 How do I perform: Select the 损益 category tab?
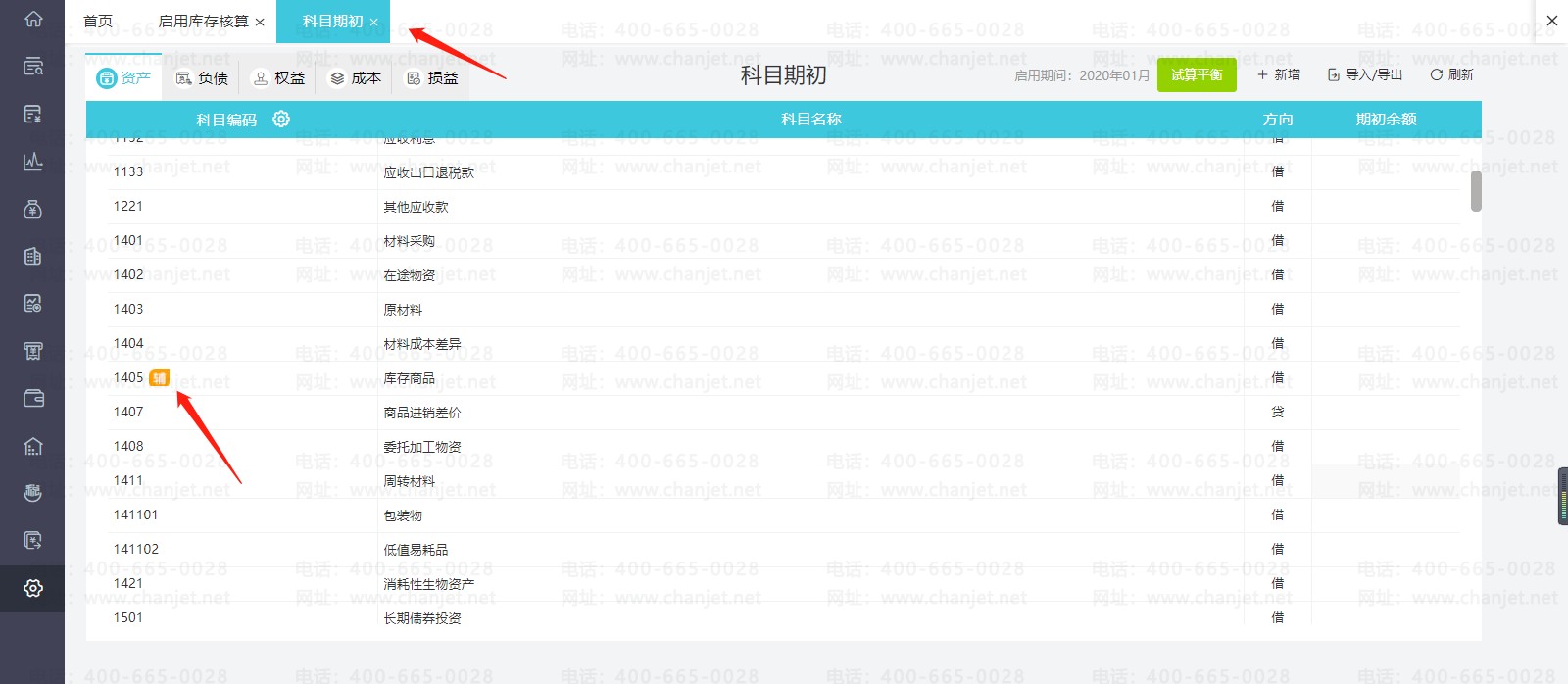pyautogui.click(x=432, y=77)
